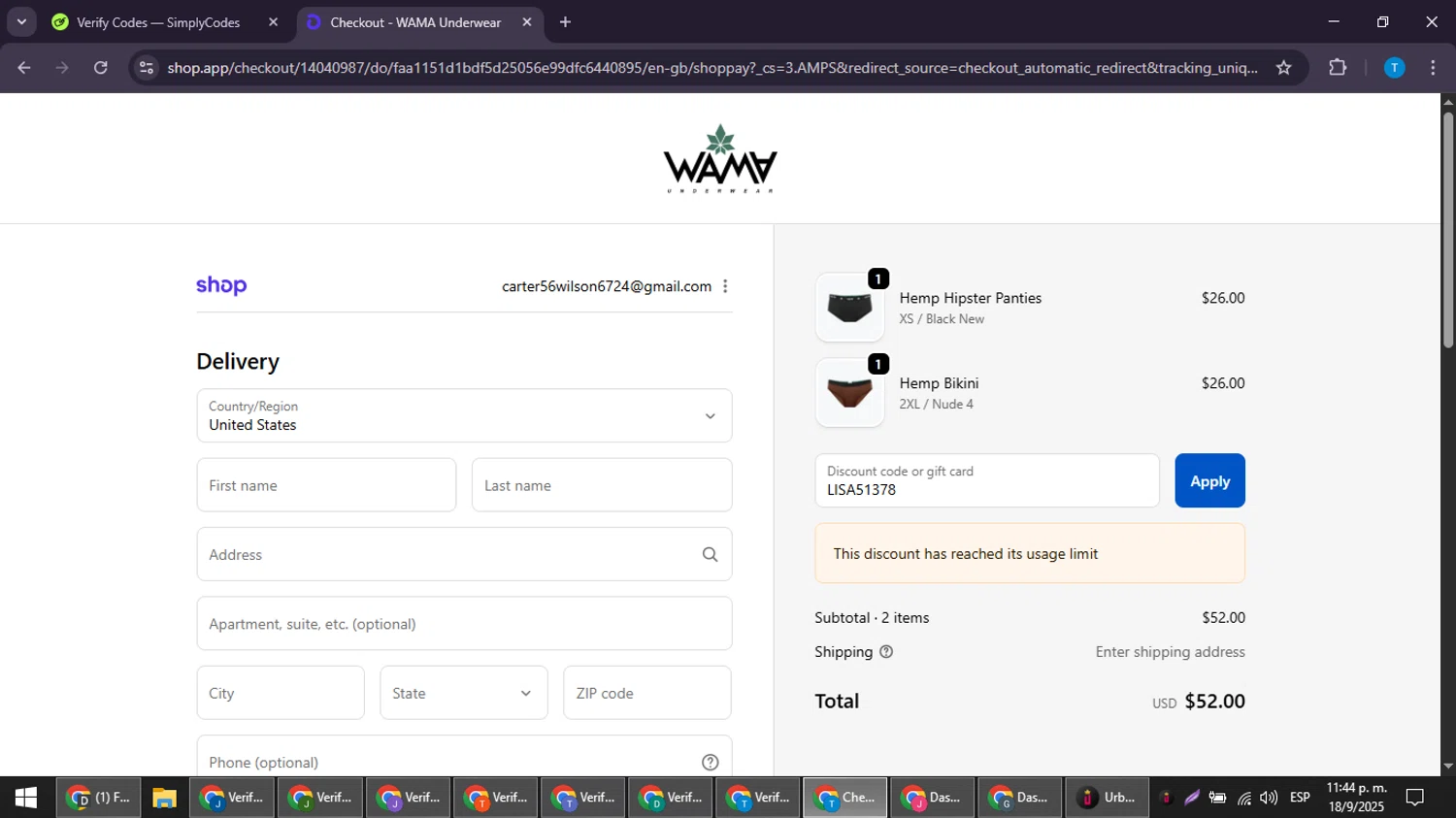This screenshot has height=818, width=1456.
Task: Reload the checkout page
Action: click(x=101, y=68)
